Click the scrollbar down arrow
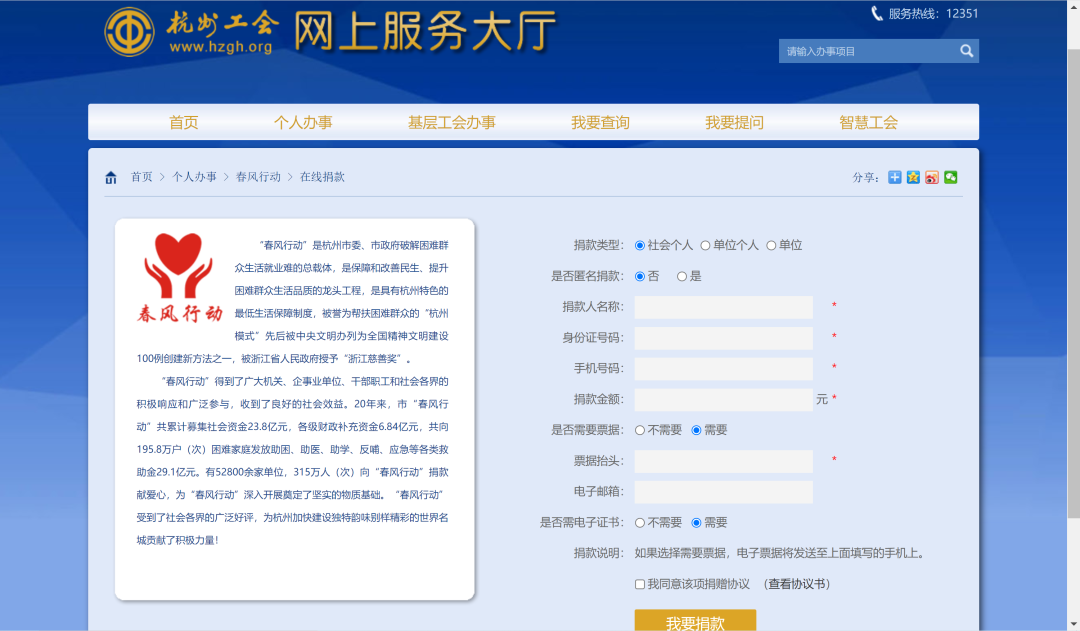The height and width of the screenshot is (631, 1080). tap(1074, 624)
